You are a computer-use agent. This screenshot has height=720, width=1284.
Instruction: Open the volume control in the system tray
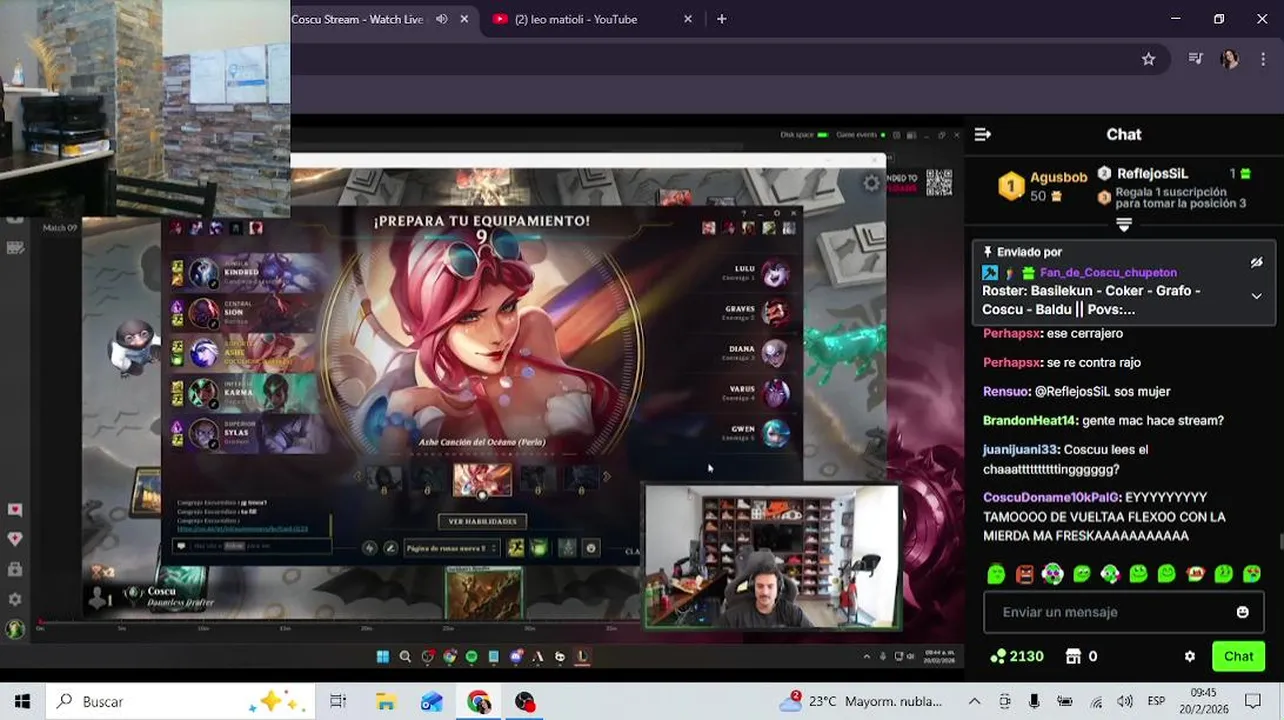[x=1125, y=702]
